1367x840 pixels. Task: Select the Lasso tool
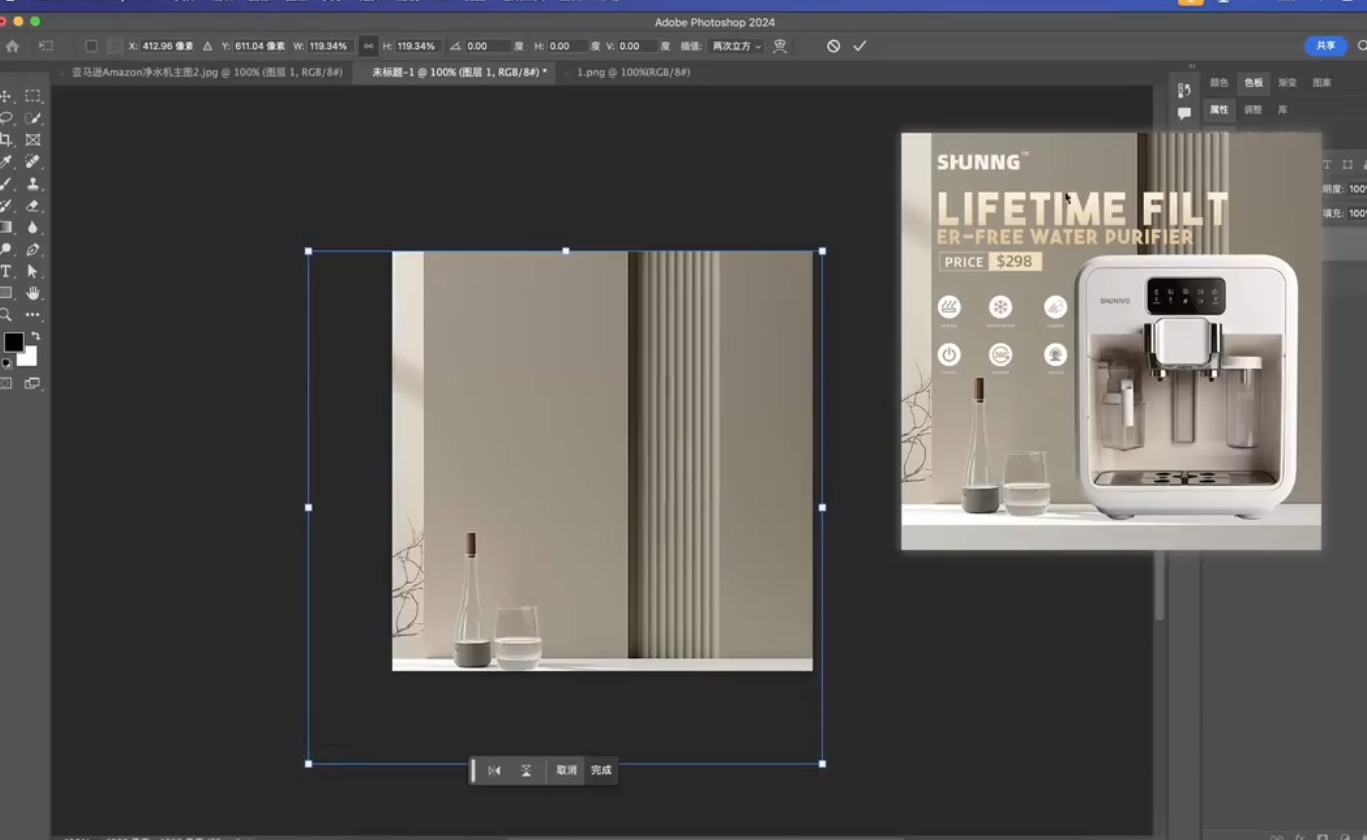click(x=6, y=118)
